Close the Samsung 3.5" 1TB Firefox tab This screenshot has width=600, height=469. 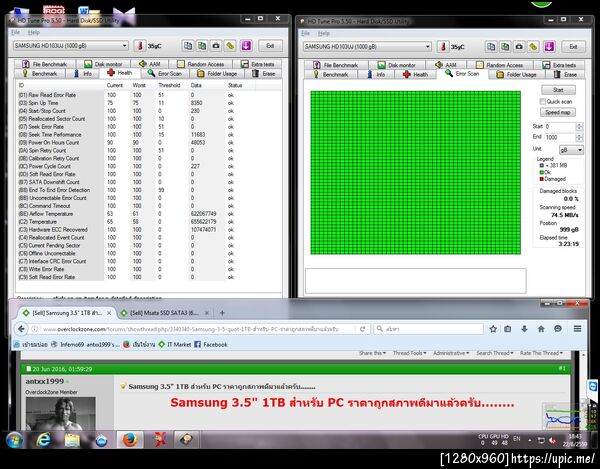[109, 313]
